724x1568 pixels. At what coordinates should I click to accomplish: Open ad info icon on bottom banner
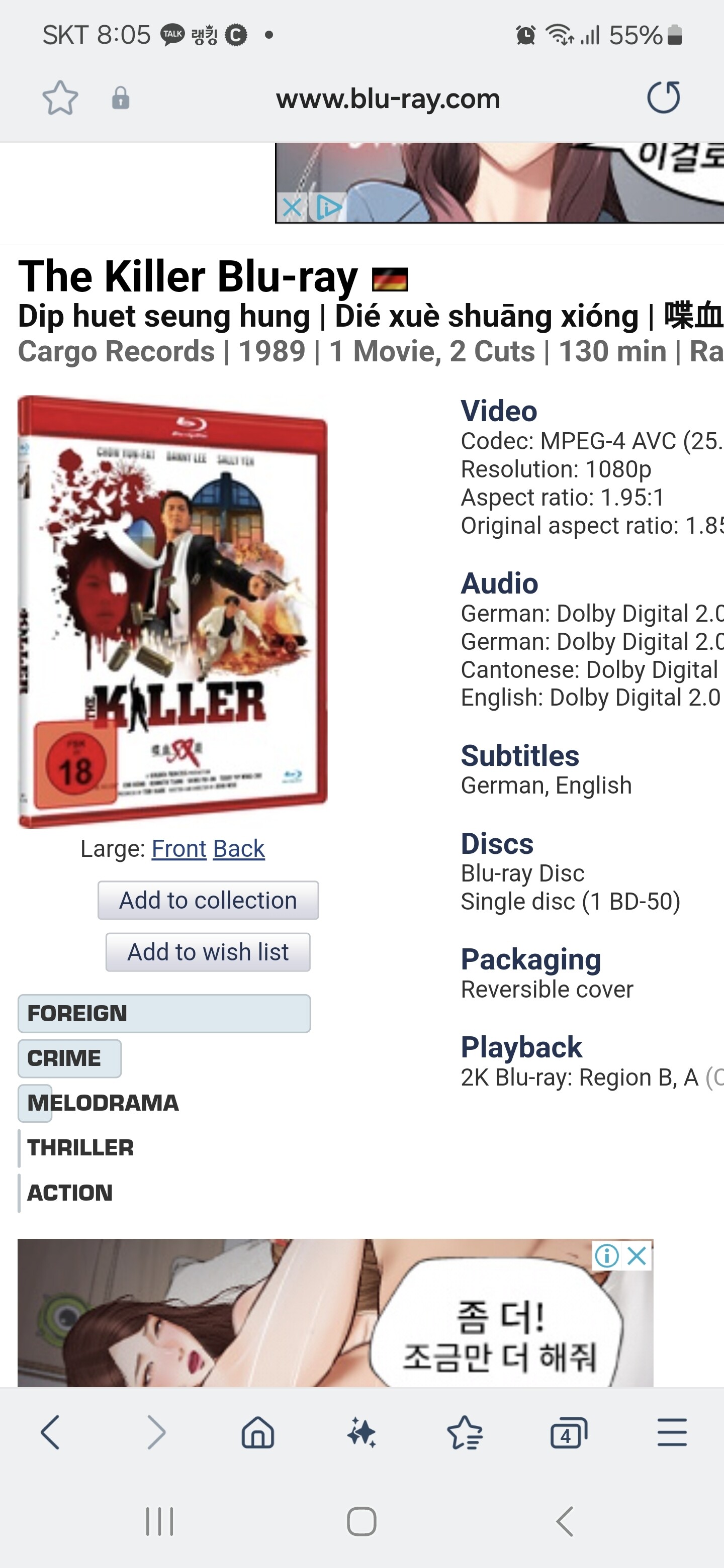[607, 1256]
